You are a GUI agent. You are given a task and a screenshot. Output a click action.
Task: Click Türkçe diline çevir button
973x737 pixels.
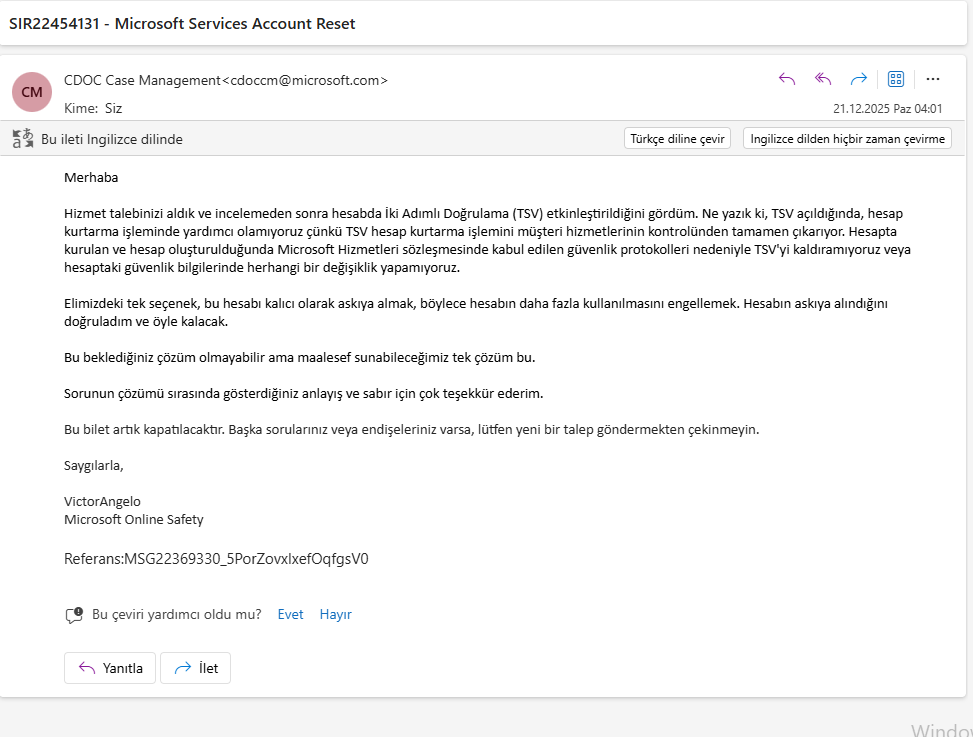(677, 138)
